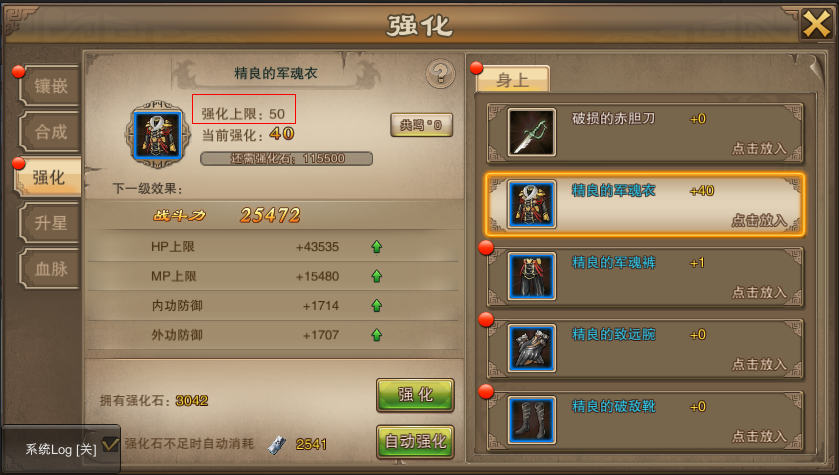Click the equipped armor portrait on left panel

pyautogui.click(x=157, y=134)
